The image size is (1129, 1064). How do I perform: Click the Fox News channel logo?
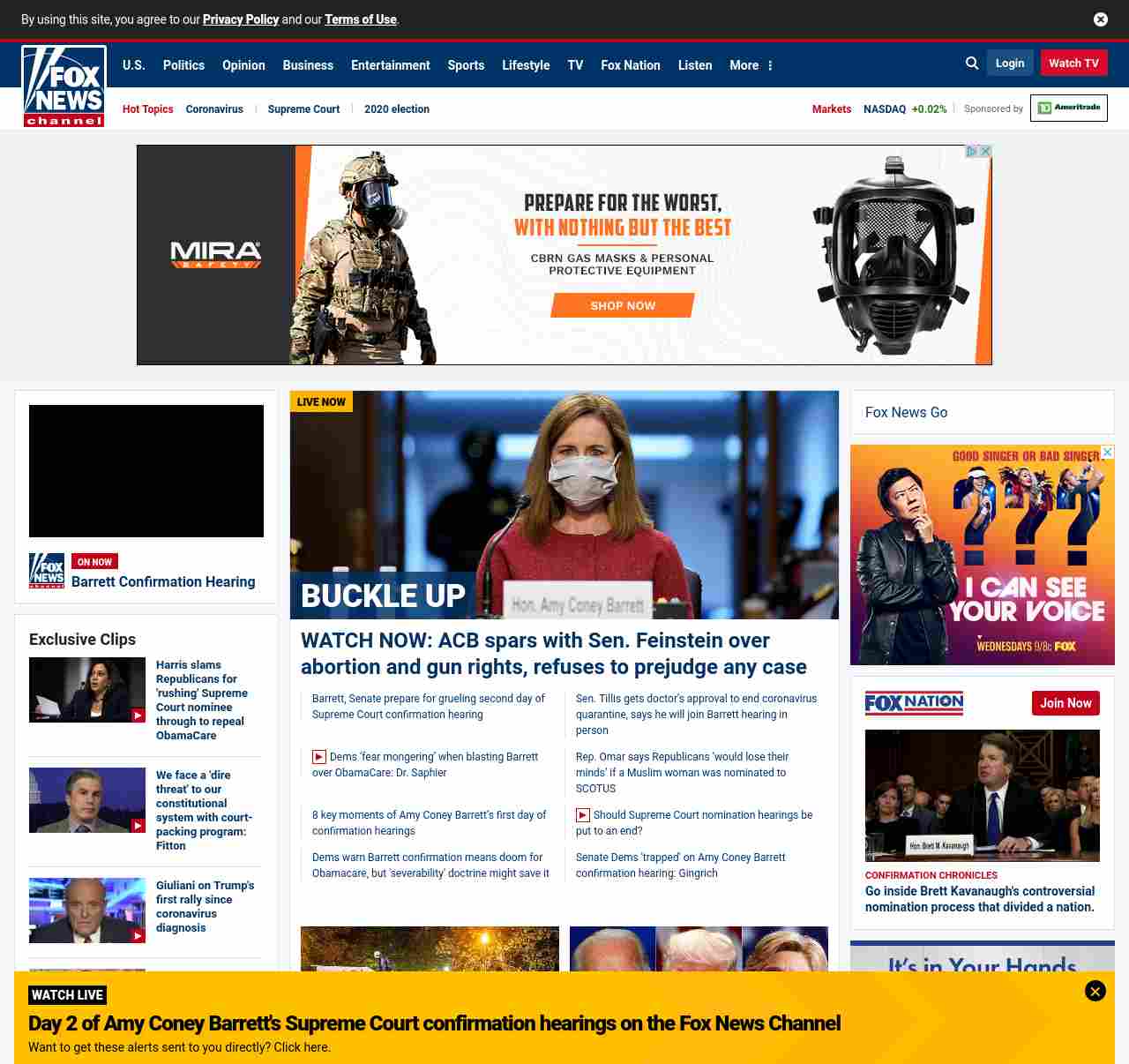[64, 86]
